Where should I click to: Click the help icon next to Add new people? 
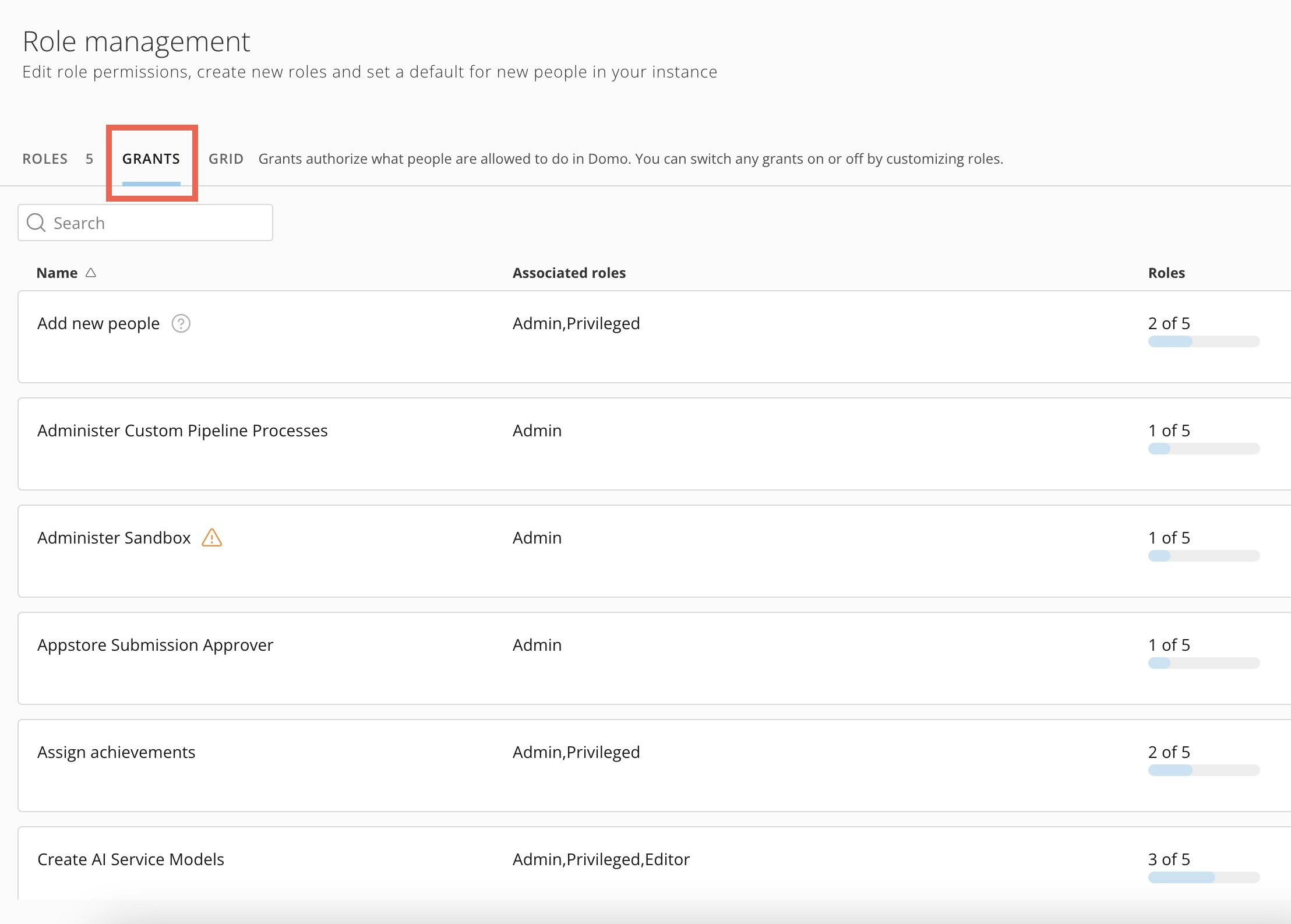tap(181, 323)
